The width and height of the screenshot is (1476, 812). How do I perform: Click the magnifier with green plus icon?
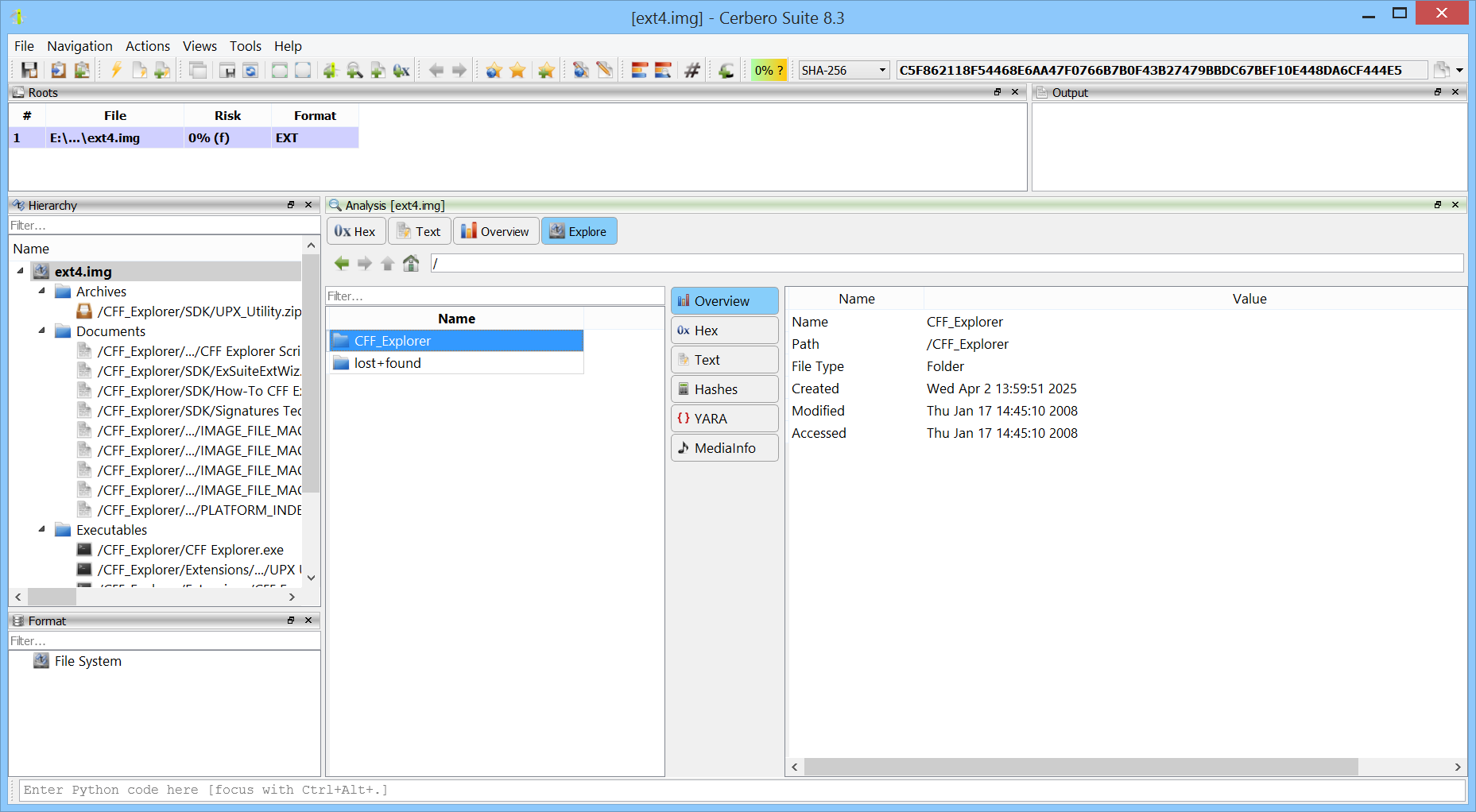(354, 70)
